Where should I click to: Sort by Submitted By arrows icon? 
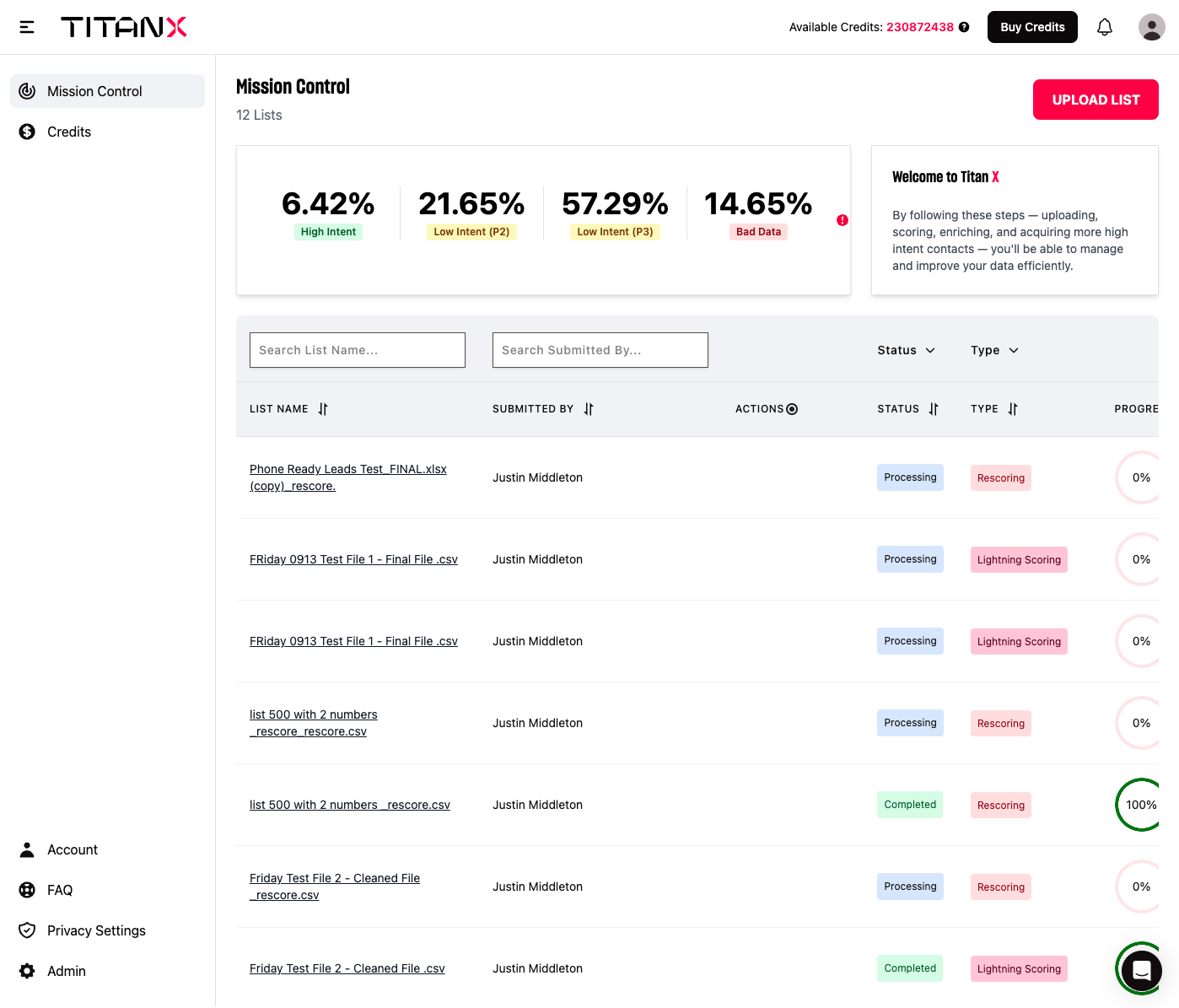589,409
